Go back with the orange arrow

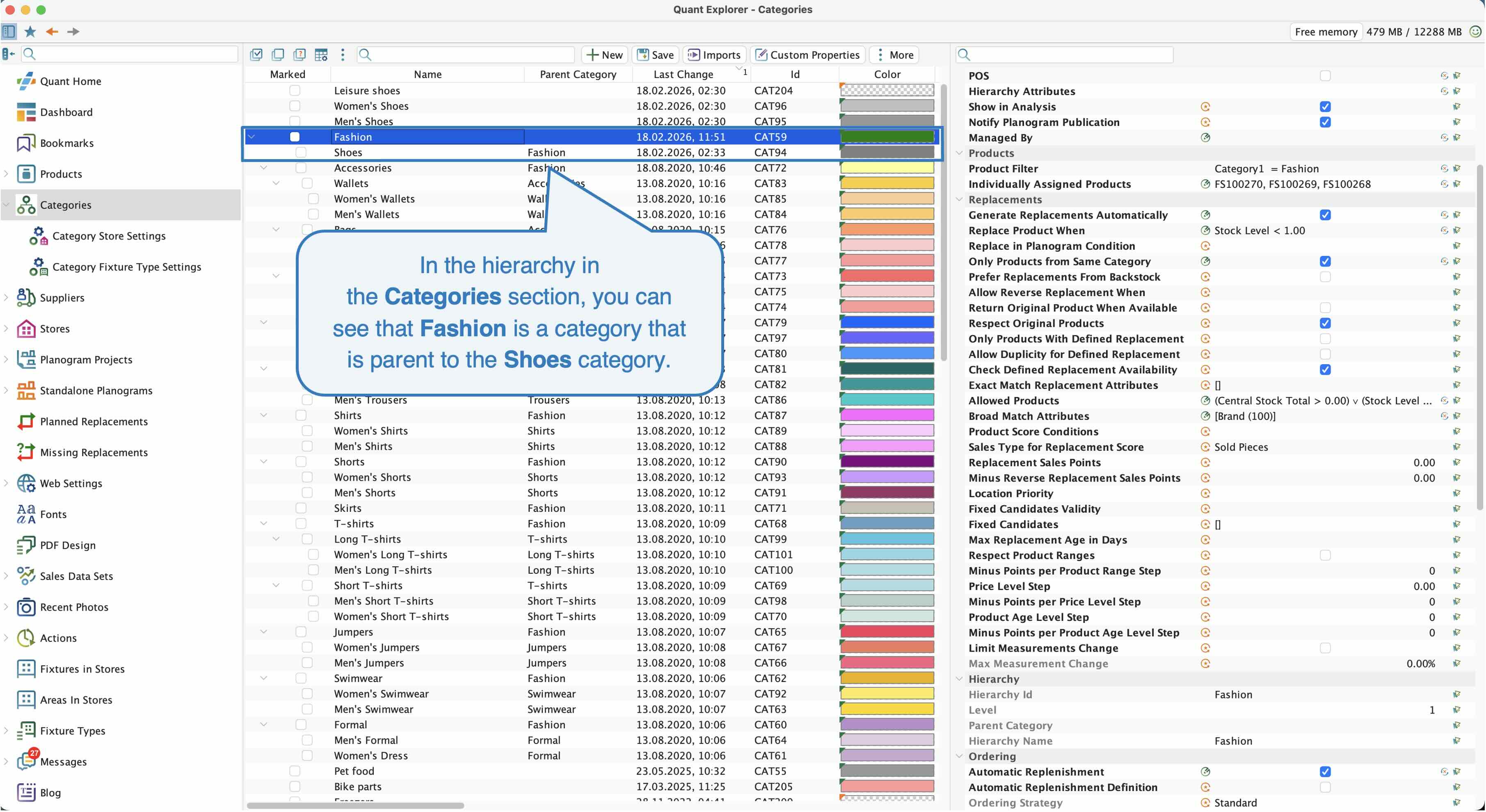[52, 31]
